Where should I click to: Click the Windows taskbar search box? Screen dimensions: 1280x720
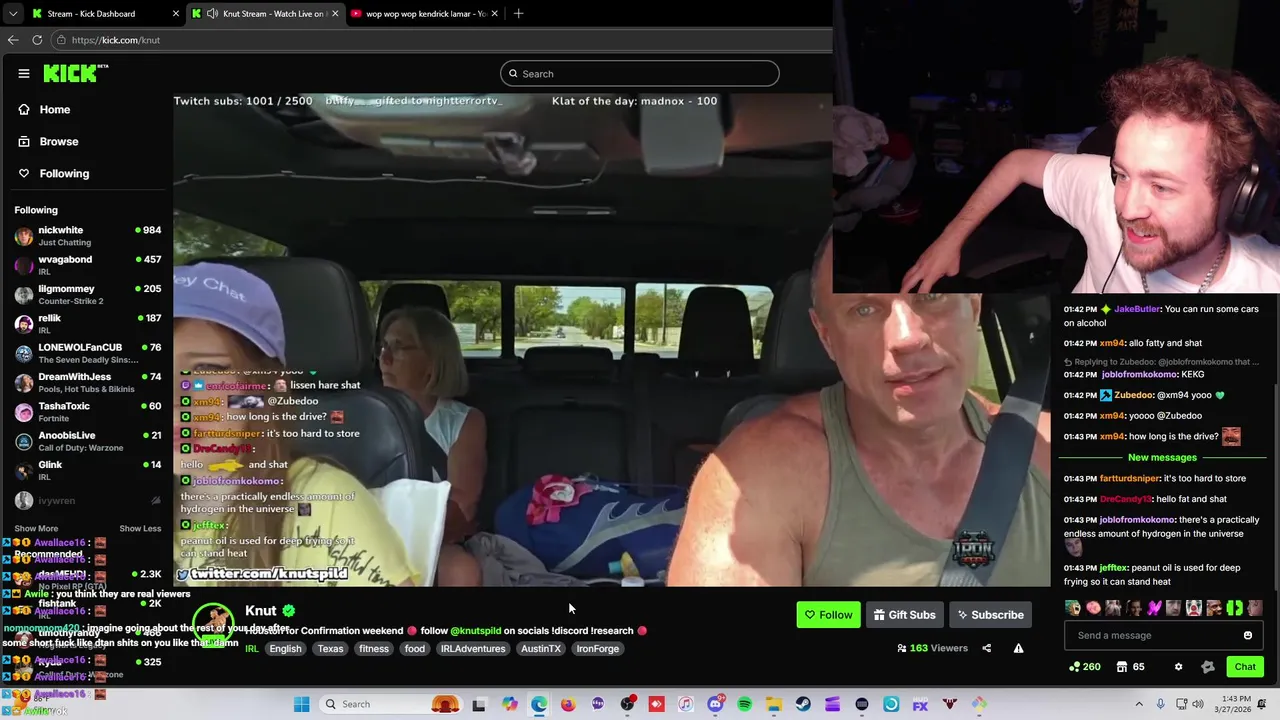390,704
